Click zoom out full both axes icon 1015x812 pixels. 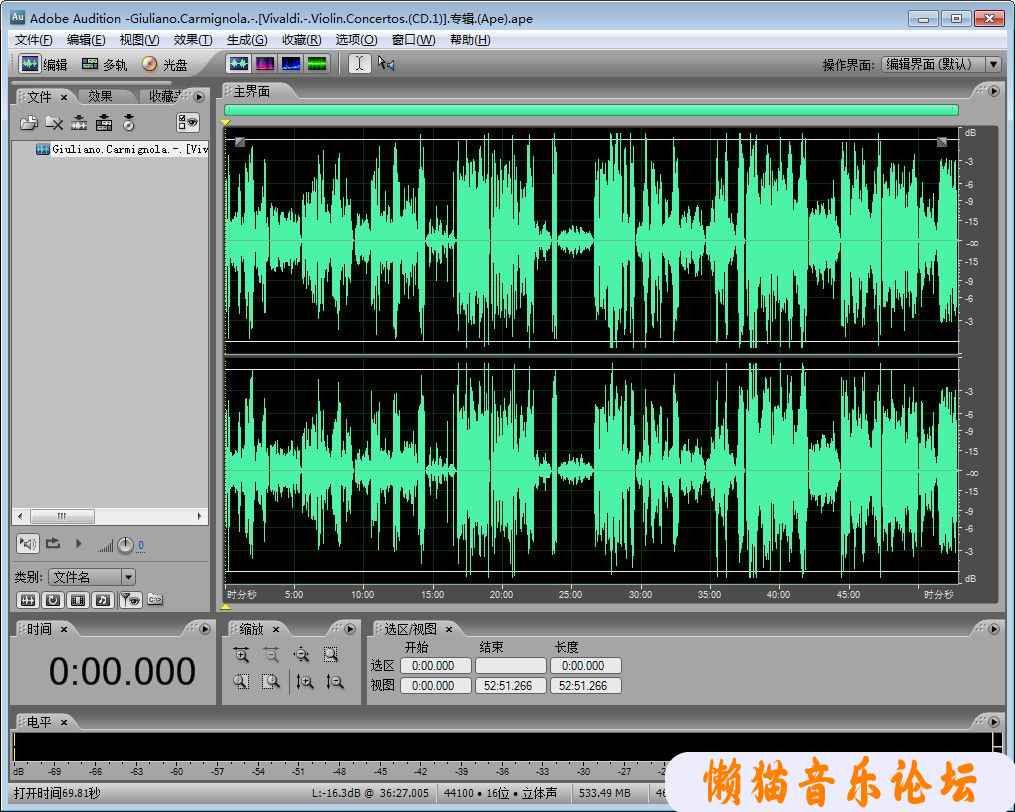pyautogui.click(x=301, y=655)
